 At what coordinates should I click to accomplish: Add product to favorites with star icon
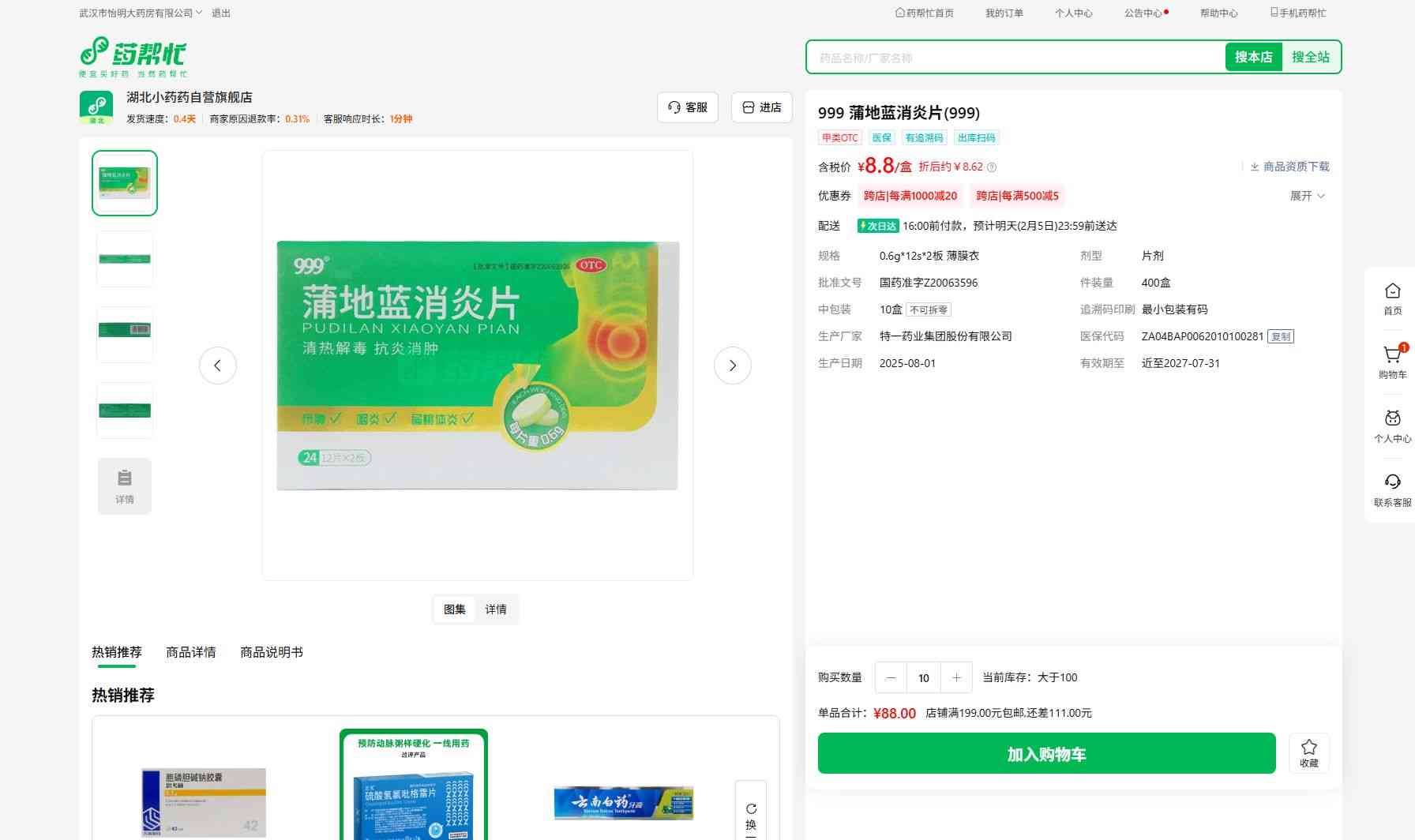[1308, 752]
